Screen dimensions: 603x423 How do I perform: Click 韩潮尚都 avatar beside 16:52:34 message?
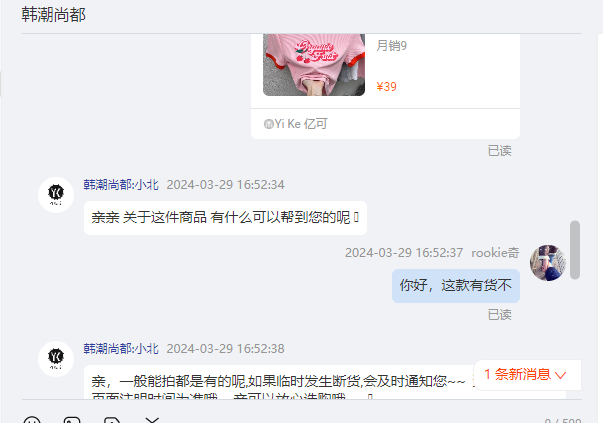tap(56, 195)
